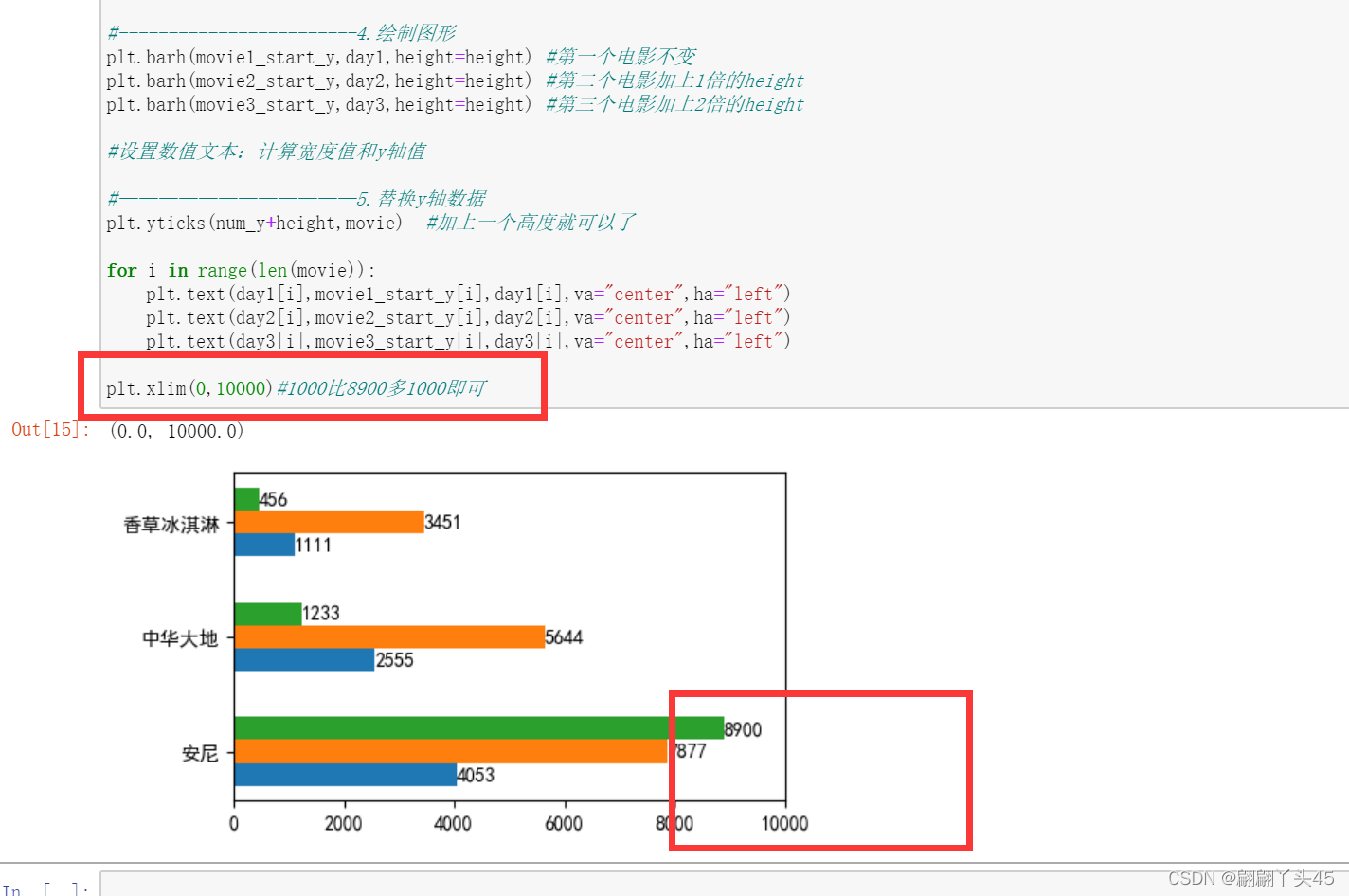This screenshot has width=1349, height=896.
Task: Click the 4000 x-axis tick label
Action: (x=453, y=824)
